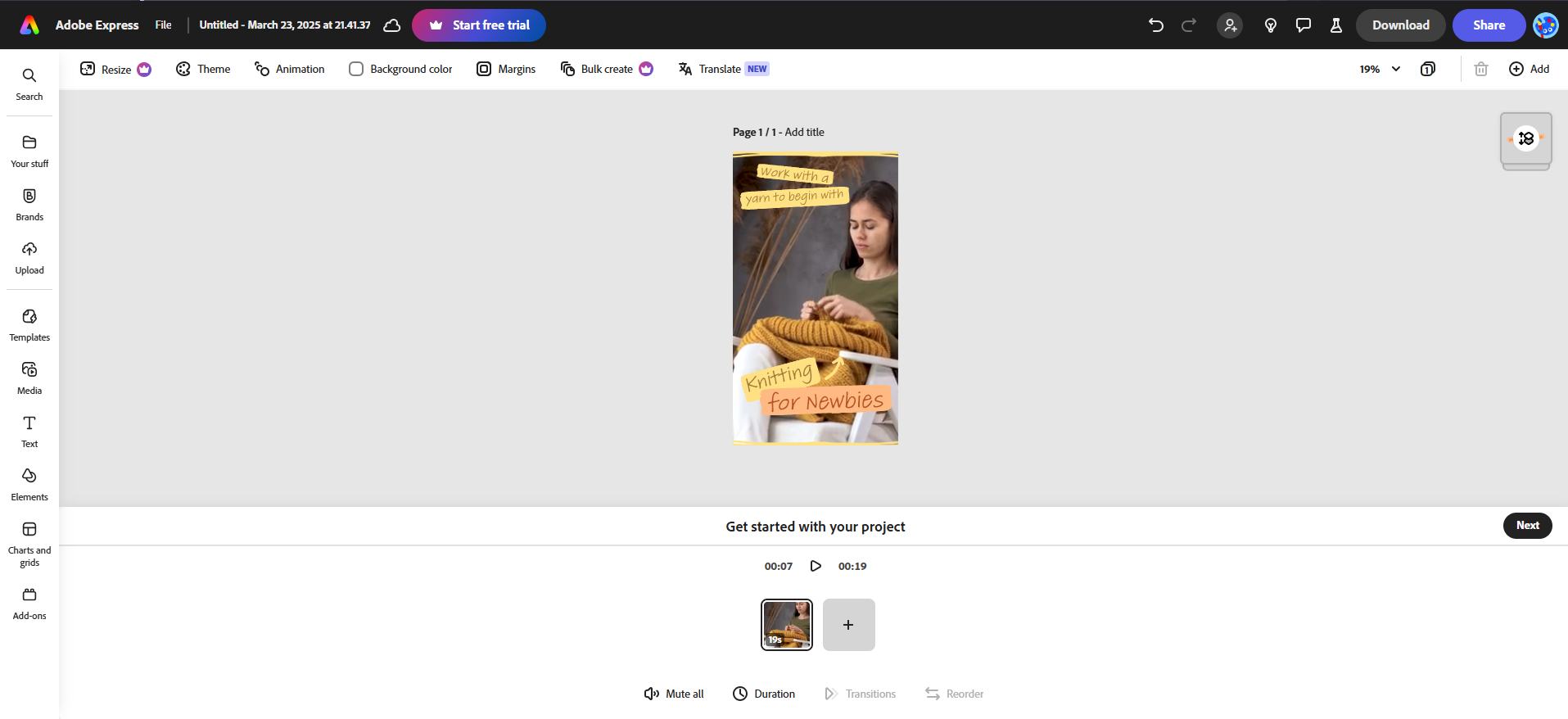Click the 00:07 current time display
This screenshot has width=1568, height=719.
[x=779, y=566]
